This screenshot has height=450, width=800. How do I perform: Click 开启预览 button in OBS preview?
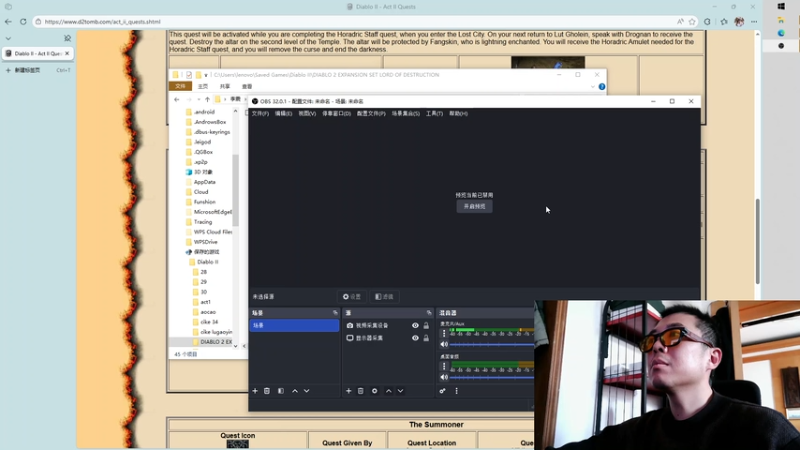point(474,207)
